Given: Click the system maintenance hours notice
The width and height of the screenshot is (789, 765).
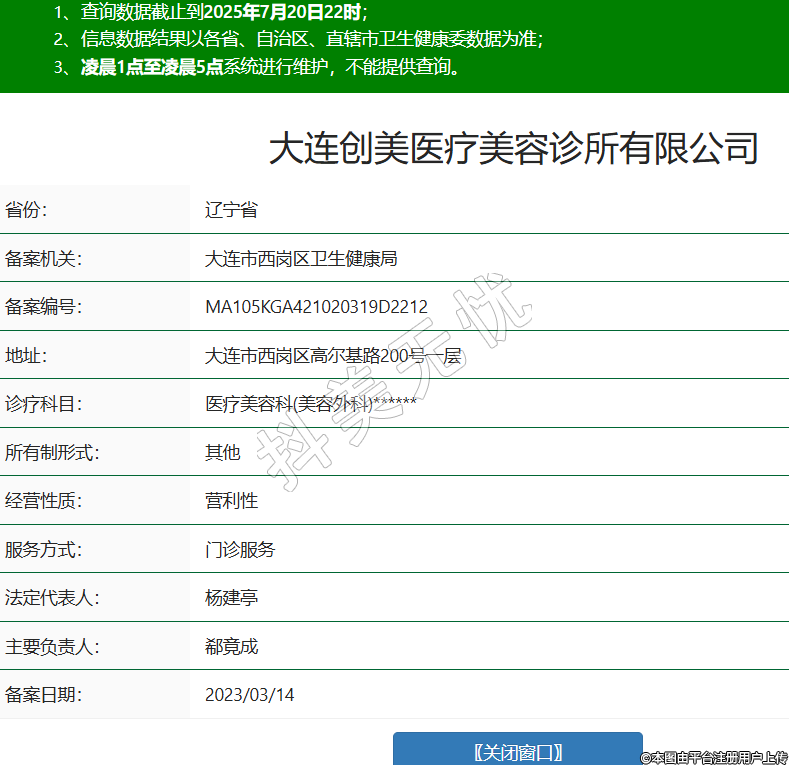Looking at the screenshot, I should [270, 68].
